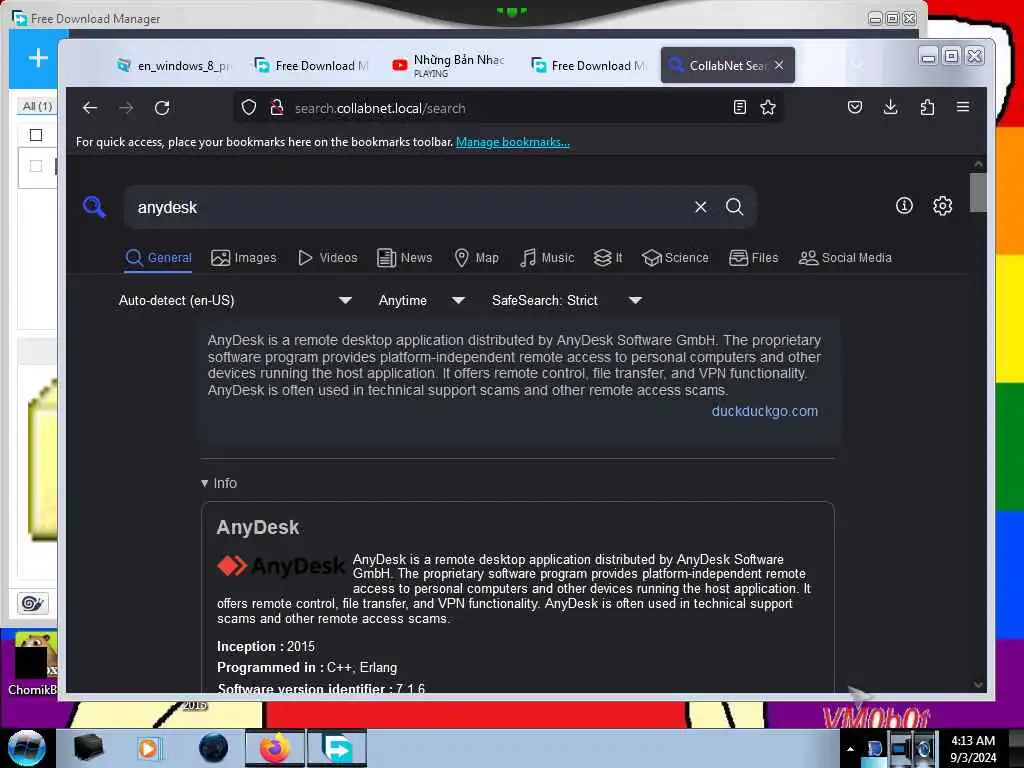Open Free Download Manager taskbar icon
Viewport: 1024px width, 768px height.
[338, 748]
